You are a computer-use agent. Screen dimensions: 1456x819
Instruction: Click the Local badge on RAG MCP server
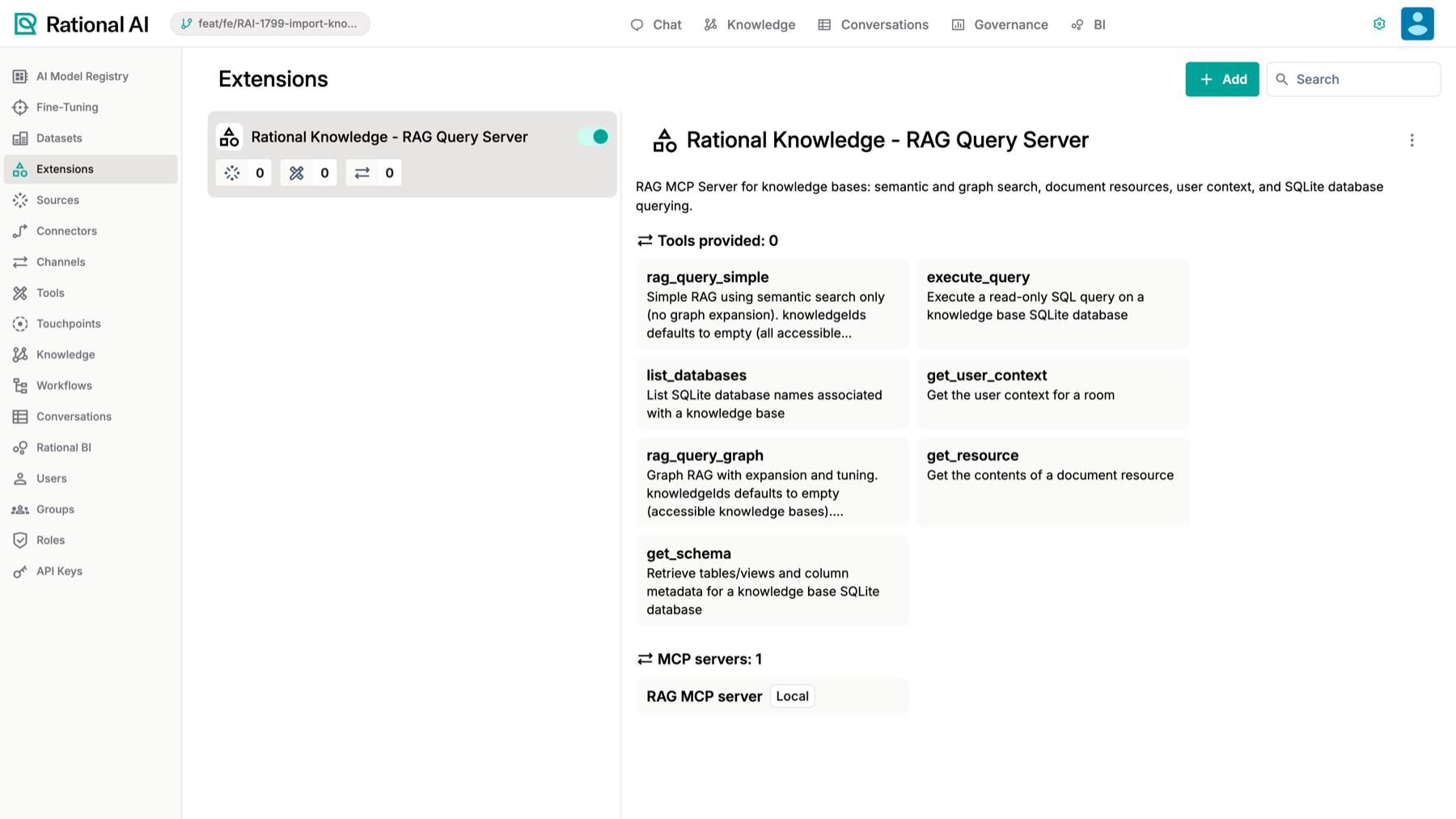point(792,696)
